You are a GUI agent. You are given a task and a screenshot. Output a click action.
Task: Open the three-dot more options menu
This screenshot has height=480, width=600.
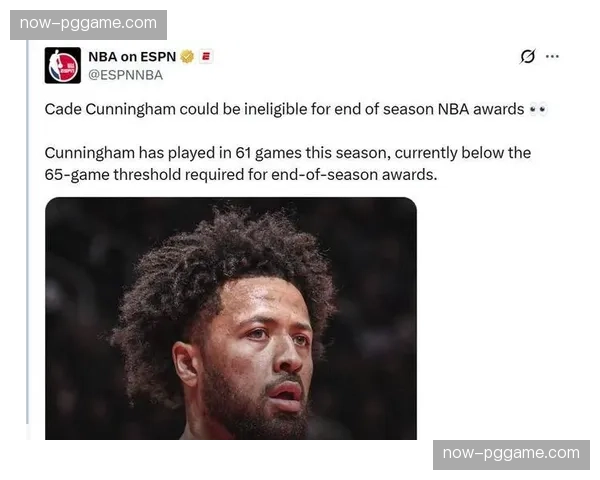[x=552, y=57]
